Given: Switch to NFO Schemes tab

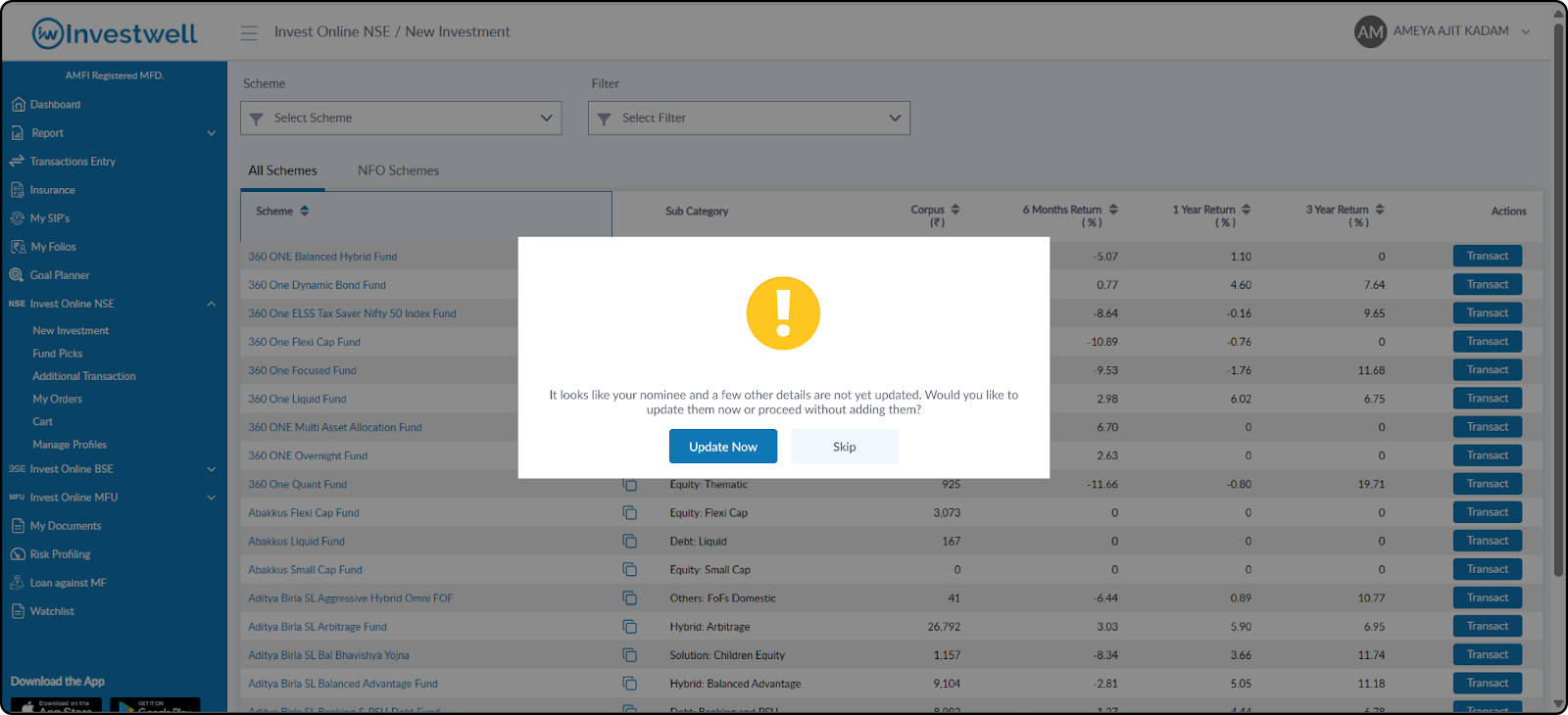Looking at the screenshot, I should point(398,170).
